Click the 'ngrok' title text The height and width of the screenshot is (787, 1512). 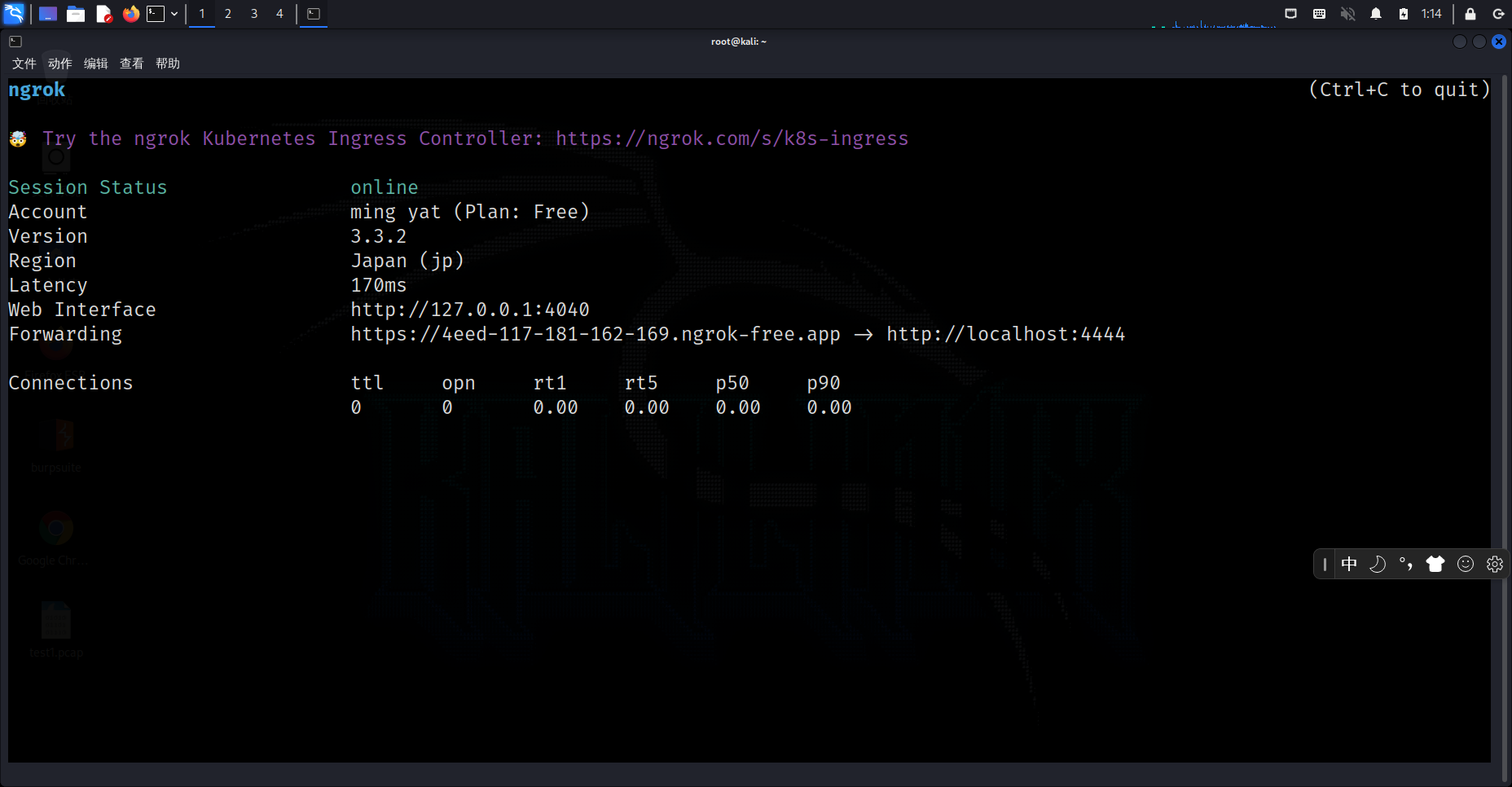(x=37, y=90)
